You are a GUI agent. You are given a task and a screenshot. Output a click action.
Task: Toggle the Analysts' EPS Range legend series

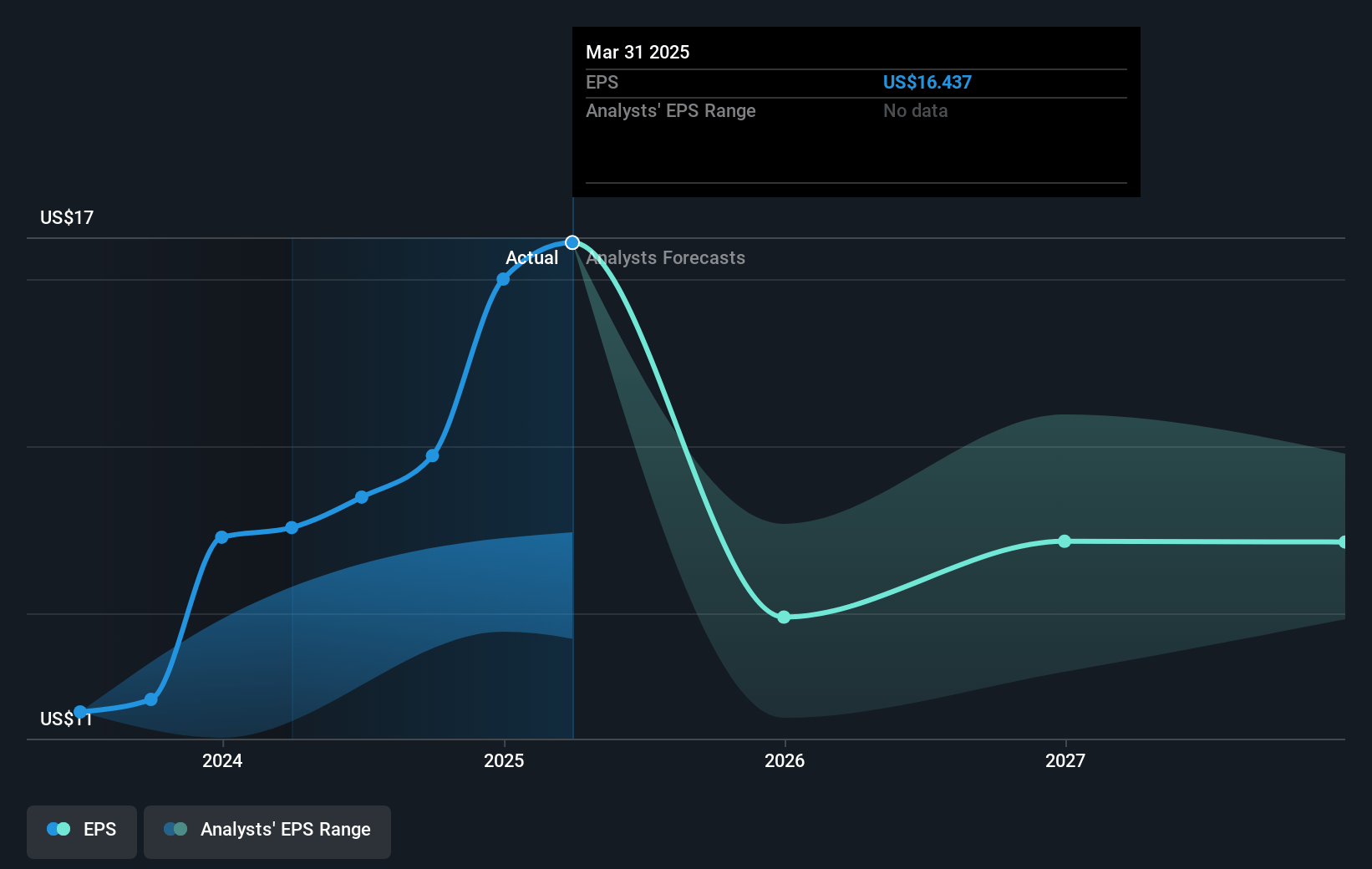(267, 831)
